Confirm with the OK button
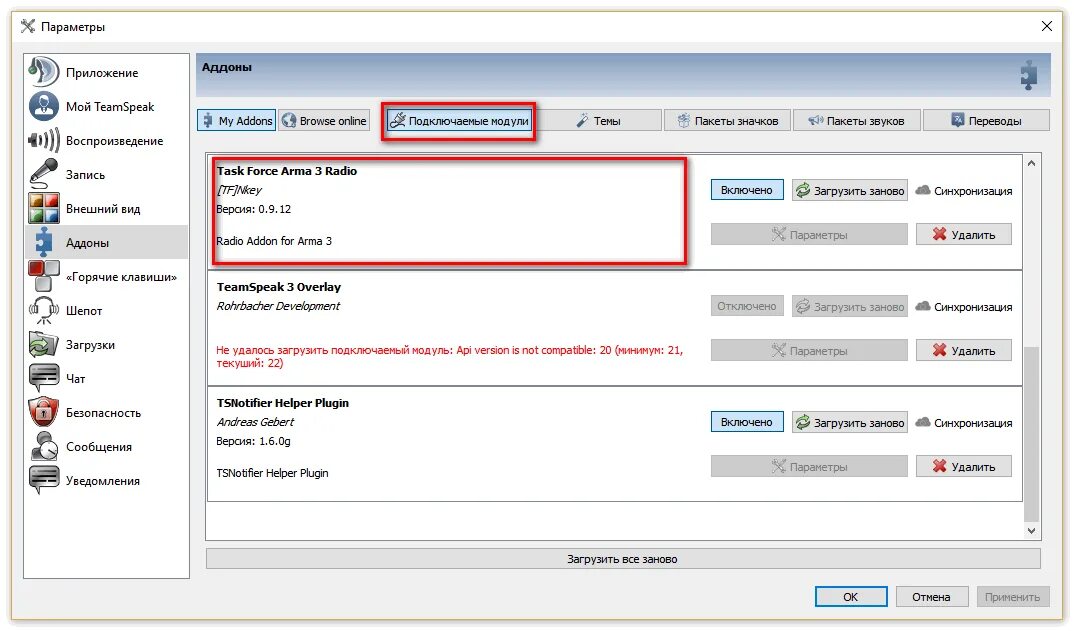This screenshot has width=1074, height=631. pos(851,597)
